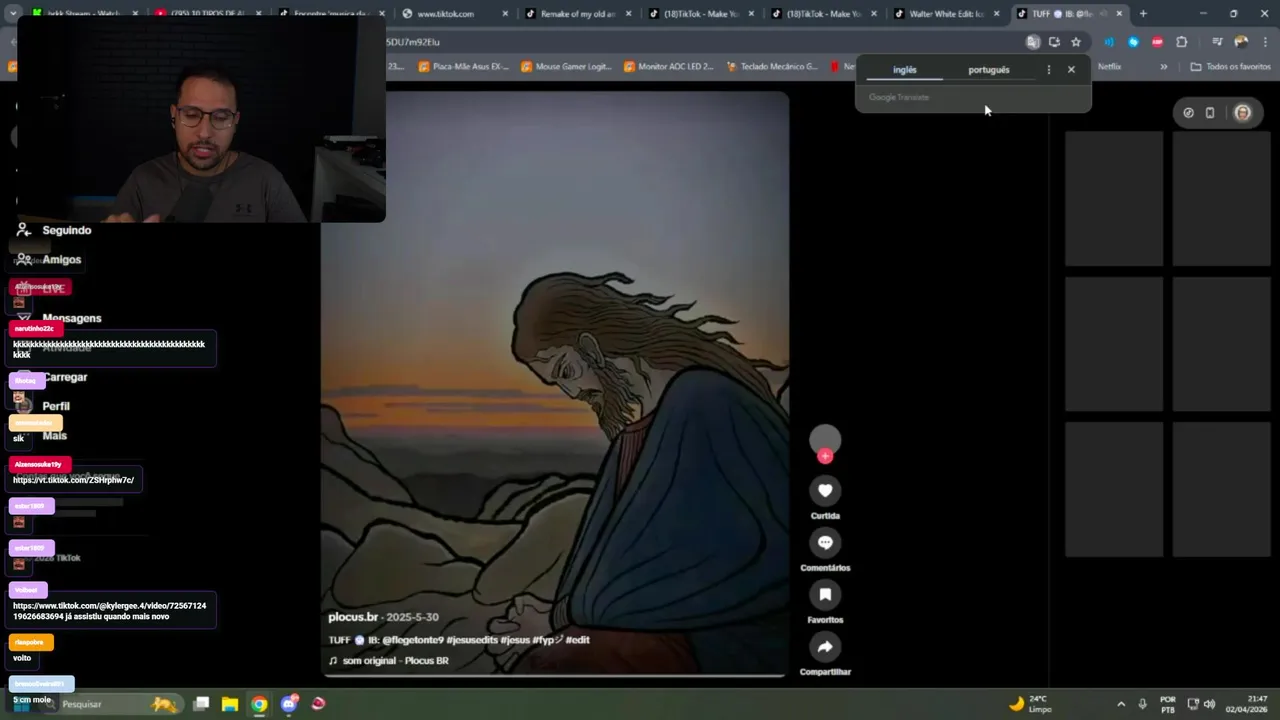The image size is (1280, 720).
Task: Open Google Chrome in the taskbar
Action: pos(259,704)
